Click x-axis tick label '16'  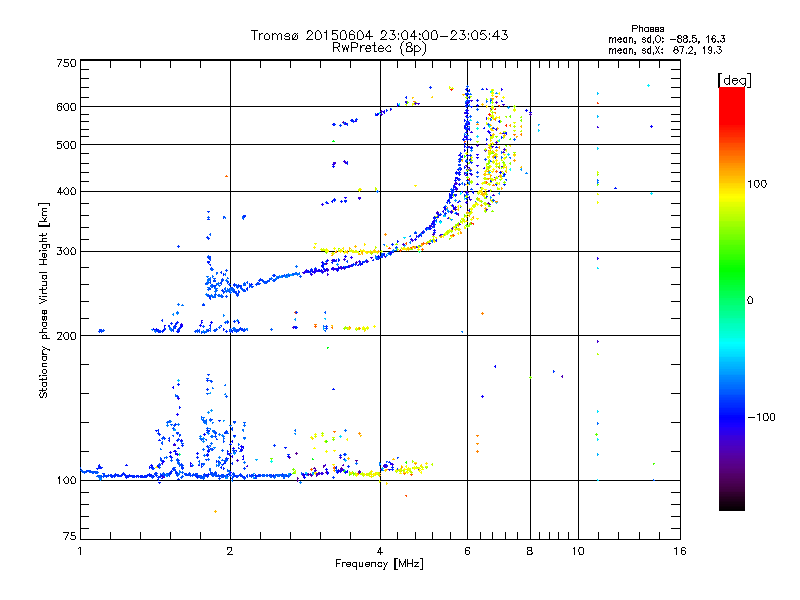pos(680,551)
